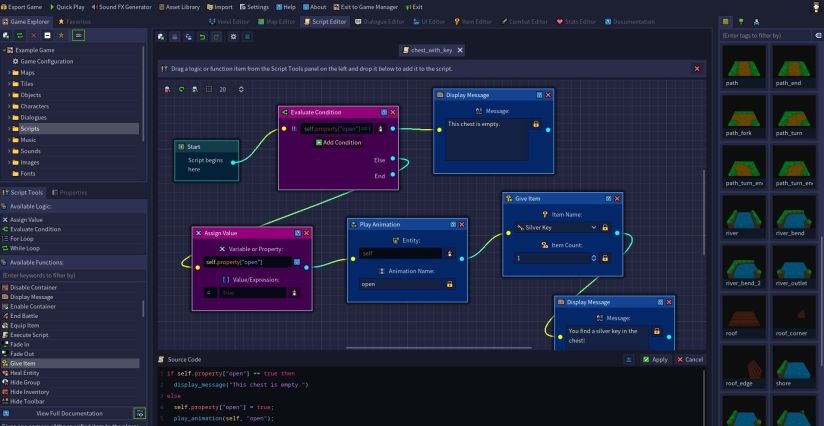824x426 pixels.
Task: Open the Asset Library
Action: [x=180, y=6]
